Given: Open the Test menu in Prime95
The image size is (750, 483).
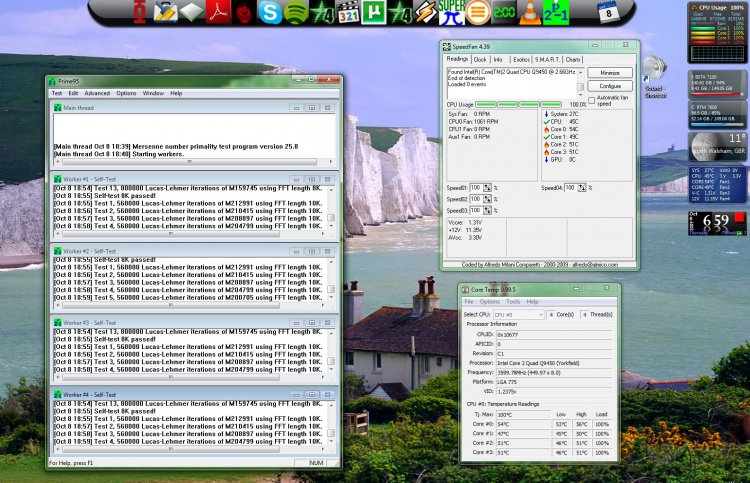Looking at the screenshot, I should 57,93.
